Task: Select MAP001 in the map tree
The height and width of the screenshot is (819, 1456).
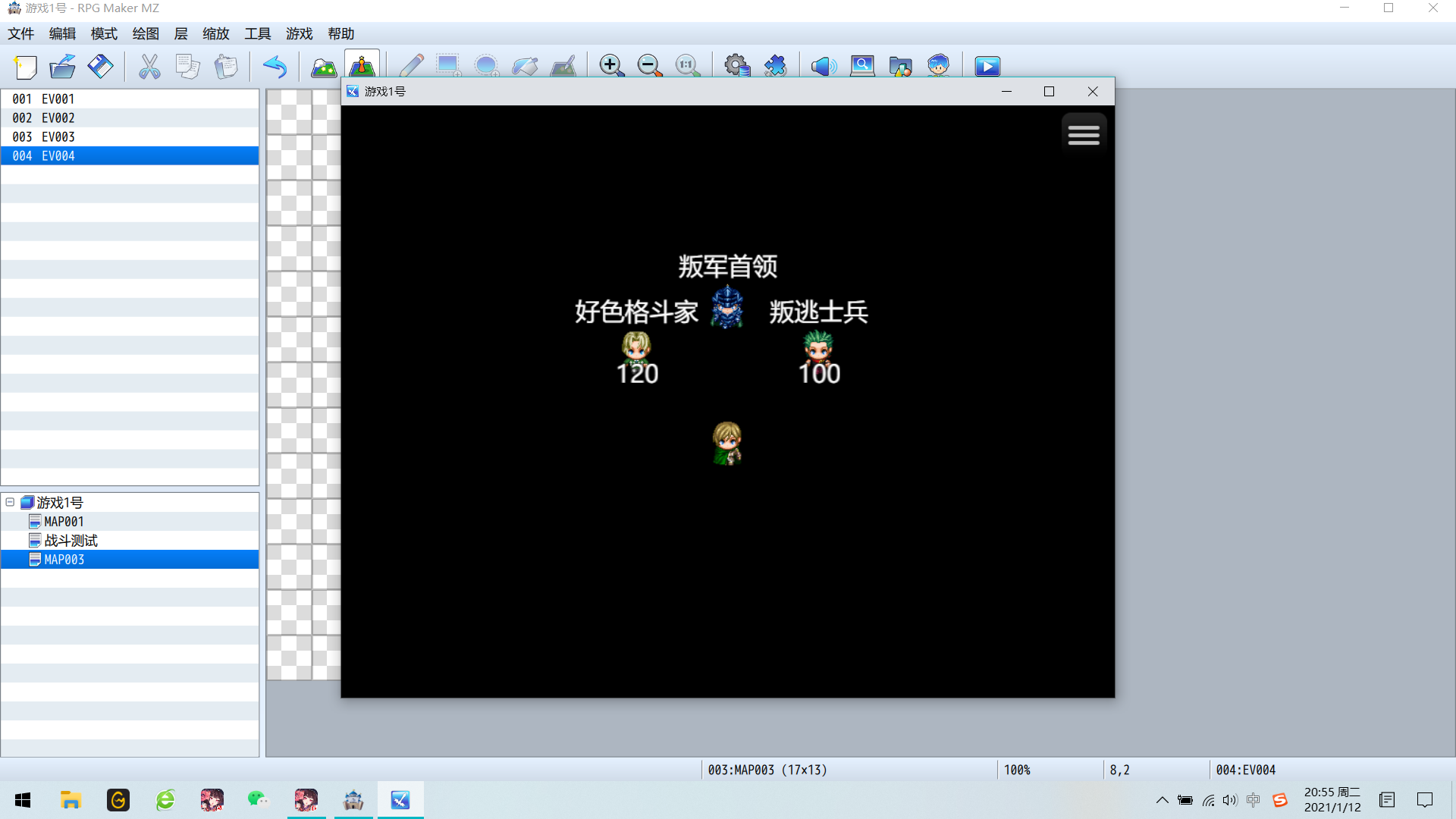Action: coord(64,522)
